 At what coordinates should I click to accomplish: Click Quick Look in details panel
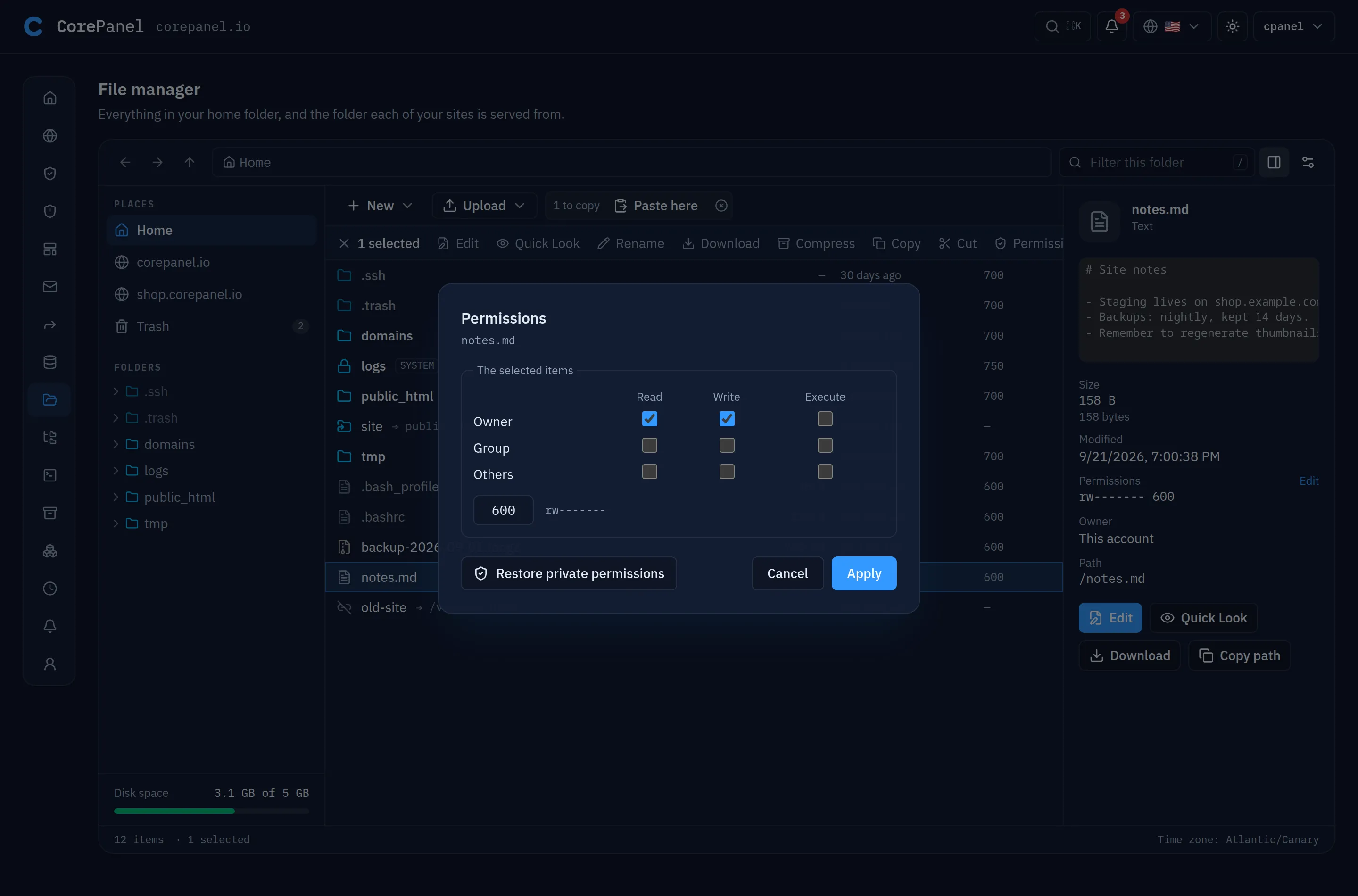[x=1203, y=618]
